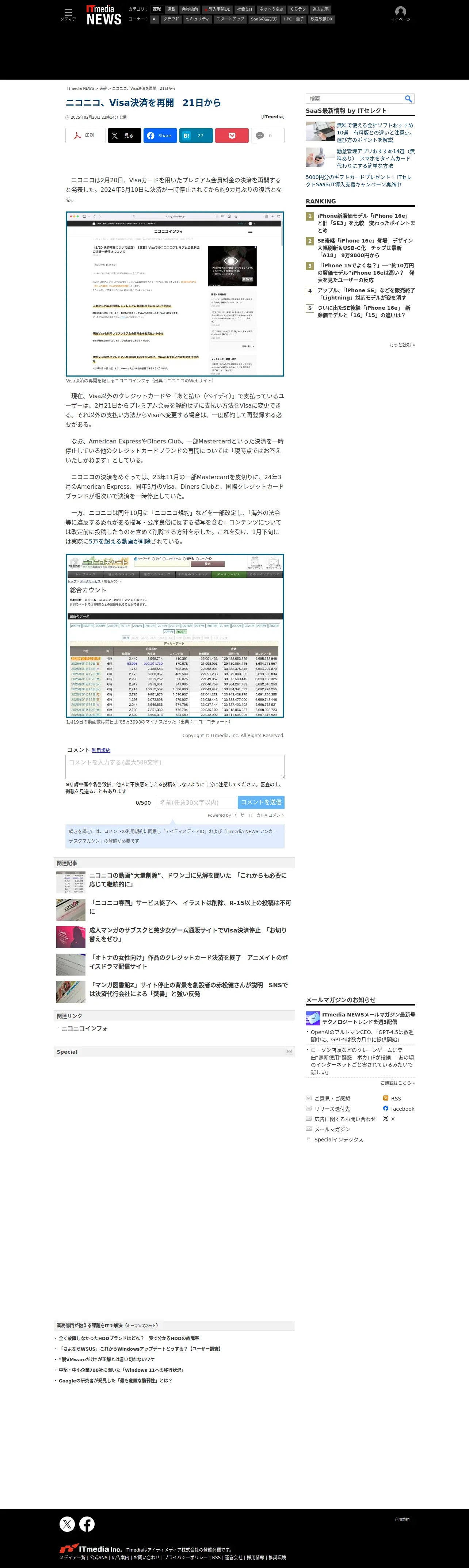Screen dimensions: 469x1568
Task: Click the sidebar search input field
Action: tap(355, 99)
